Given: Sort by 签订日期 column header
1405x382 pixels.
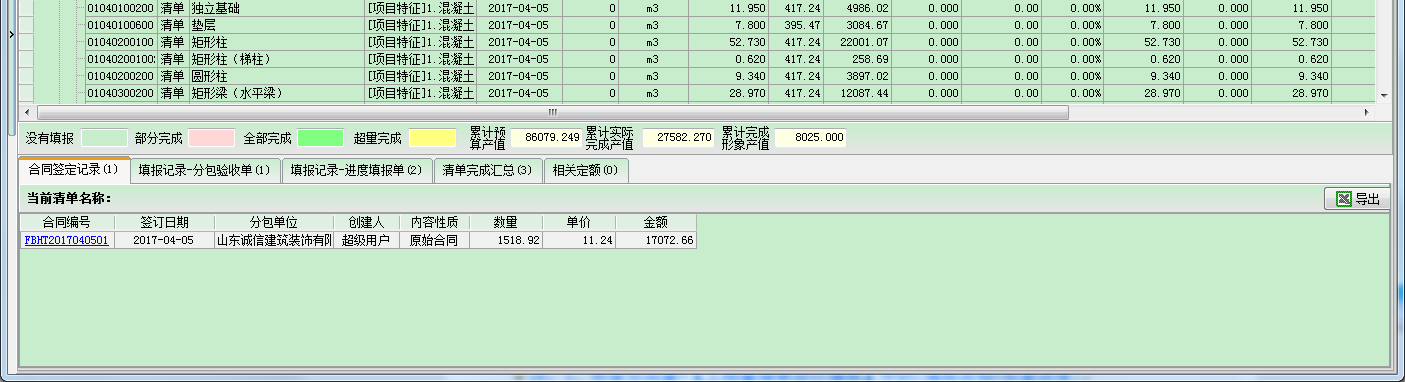Looking at the screenshot, I should pyautogui.click(x=164, y=222).
